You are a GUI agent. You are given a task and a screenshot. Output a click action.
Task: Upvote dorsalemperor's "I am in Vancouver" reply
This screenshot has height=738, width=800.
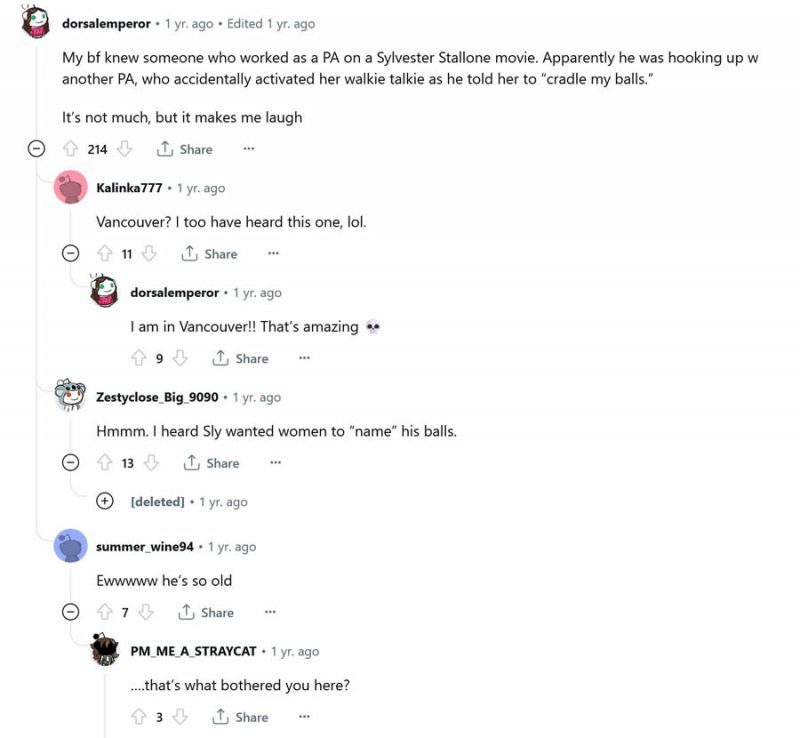pyautogui.click(x=139, y=358)
